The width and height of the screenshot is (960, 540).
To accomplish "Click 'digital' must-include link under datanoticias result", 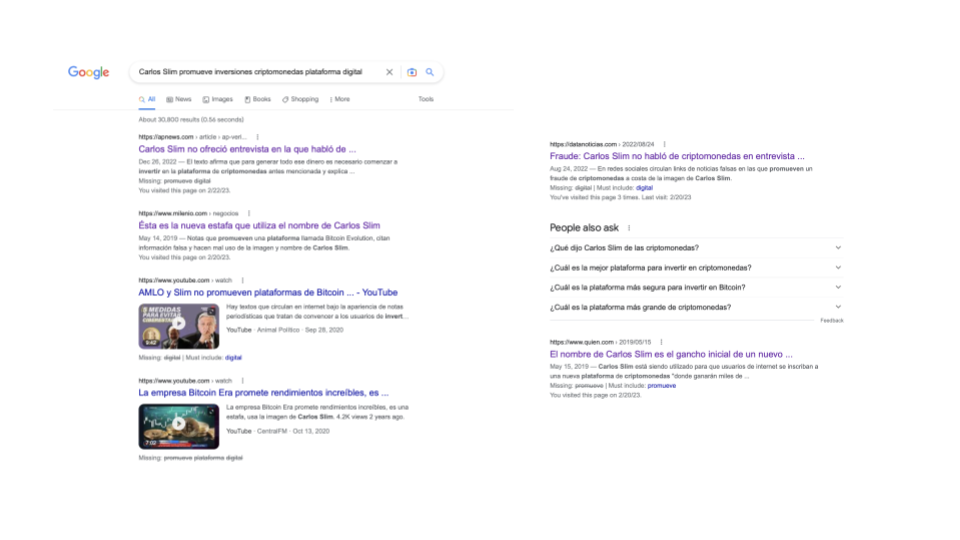I will [644, 188].
